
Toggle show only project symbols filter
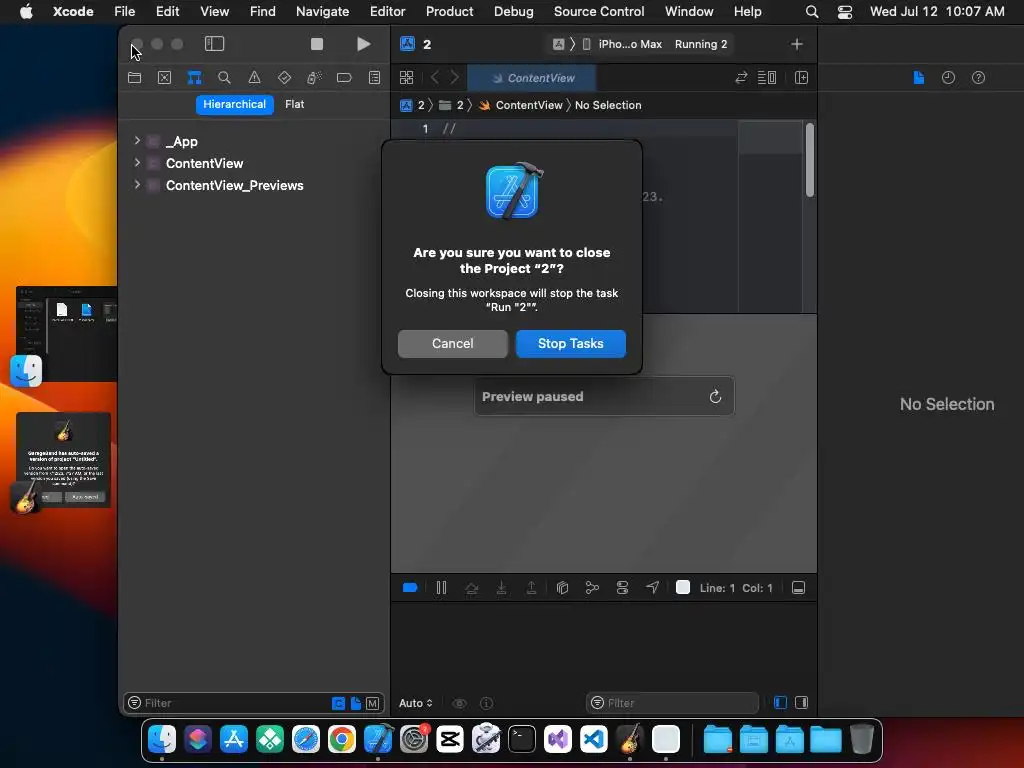pyautogui.click(x=356, y=703)
